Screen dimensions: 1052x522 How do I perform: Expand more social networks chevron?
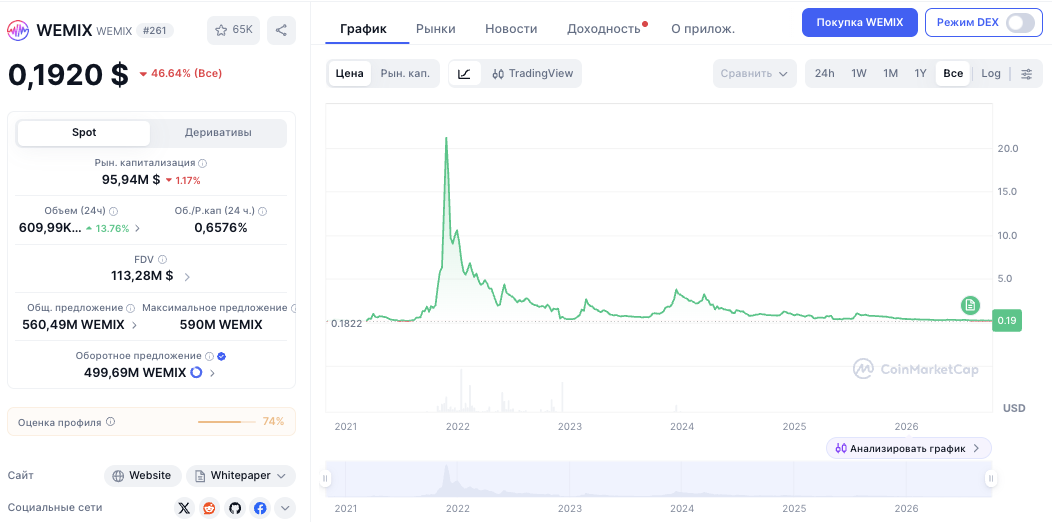click(x=285, y=509)
